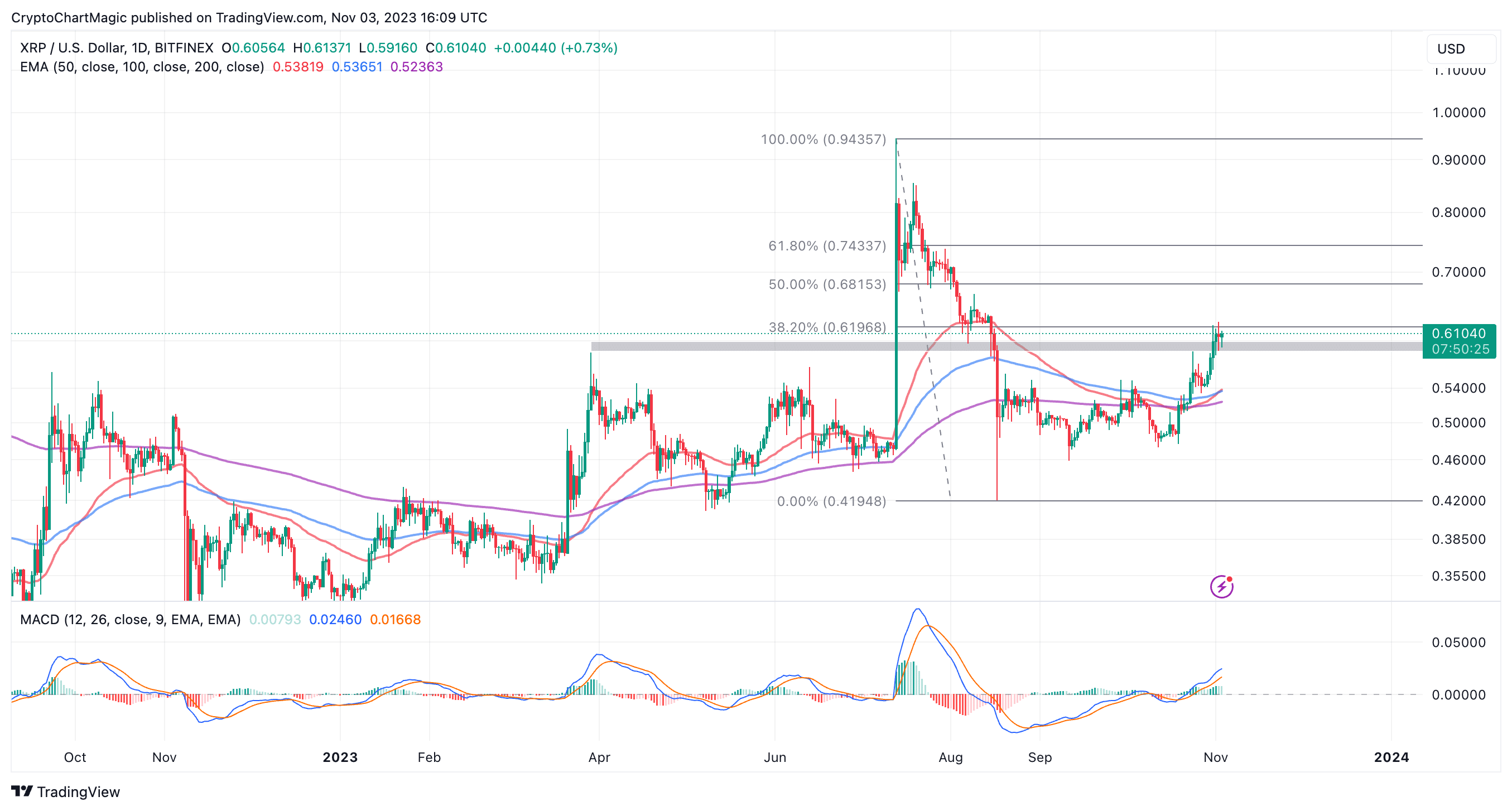Click the high price value H0.61371
Screen dimensions: 1512x811
click(322, 47)
